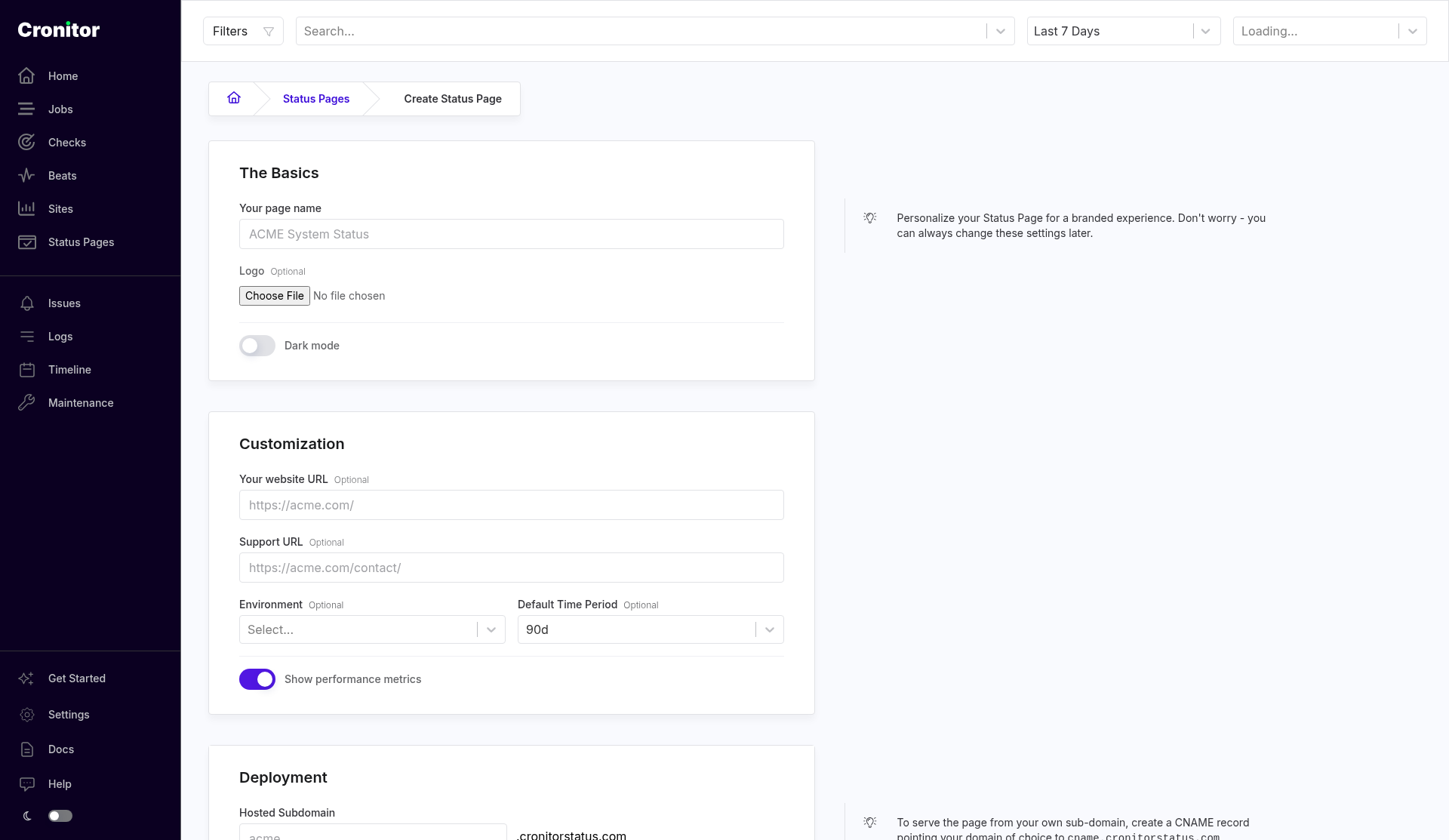Click Create Status Page breadcrumb
Image resolution: width=1449 pixels, height=840 pixels.
[x=453, y=99]
